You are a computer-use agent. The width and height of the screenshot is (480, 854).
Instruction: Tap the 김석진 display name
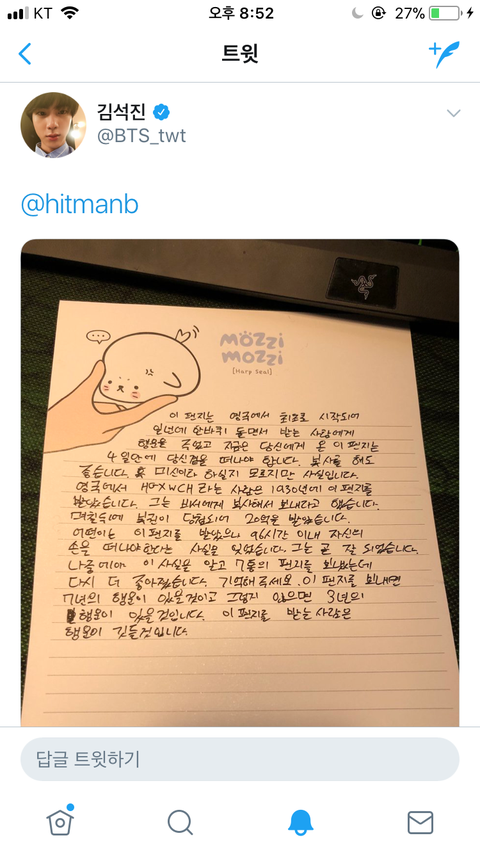tap(121, 112)
